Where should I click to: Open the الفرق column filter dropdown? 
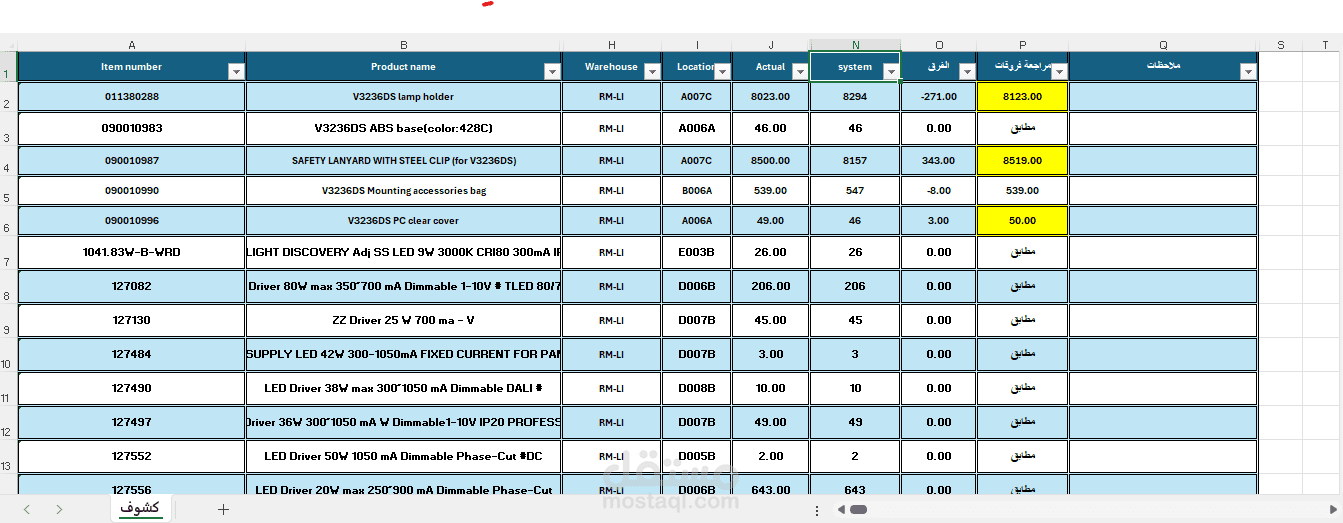coord(967,71)
